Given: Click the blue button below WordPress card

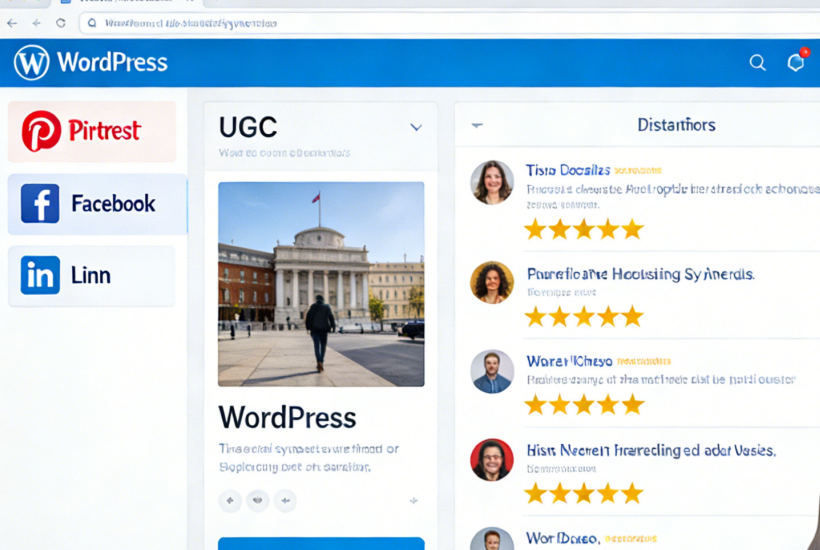Looking at the screenshot, I should click(321, 543).
